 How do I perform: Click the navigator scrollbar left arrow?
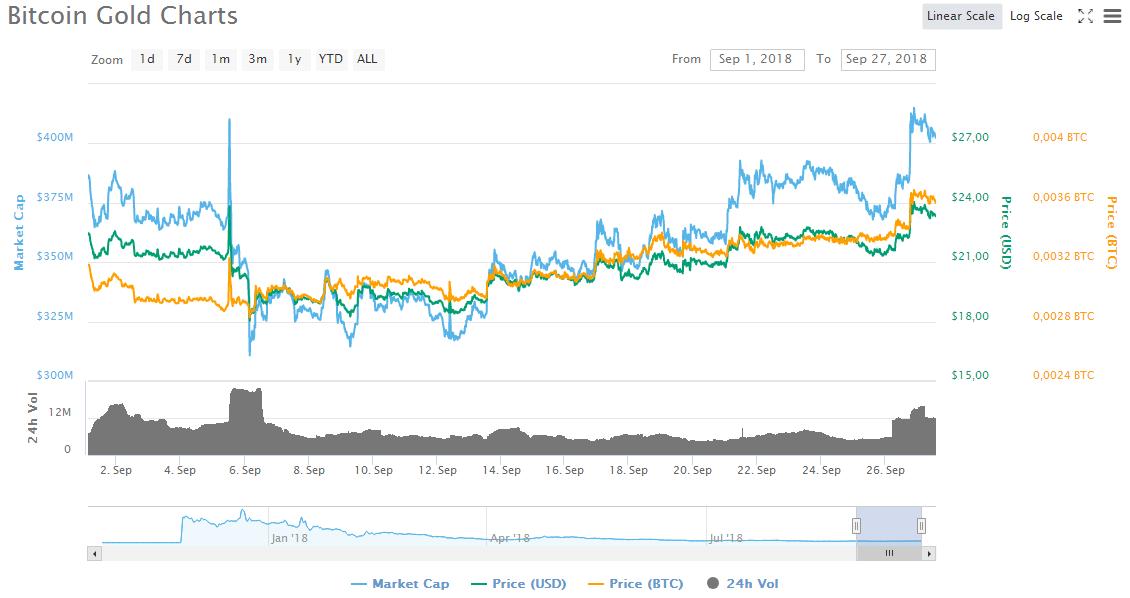tap(95, 553)
